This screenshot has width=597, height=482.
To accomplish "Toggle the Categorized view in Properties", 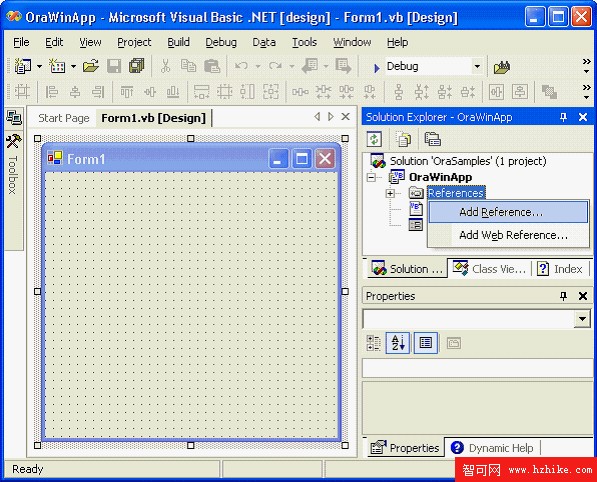I will [x=373, y=343].
